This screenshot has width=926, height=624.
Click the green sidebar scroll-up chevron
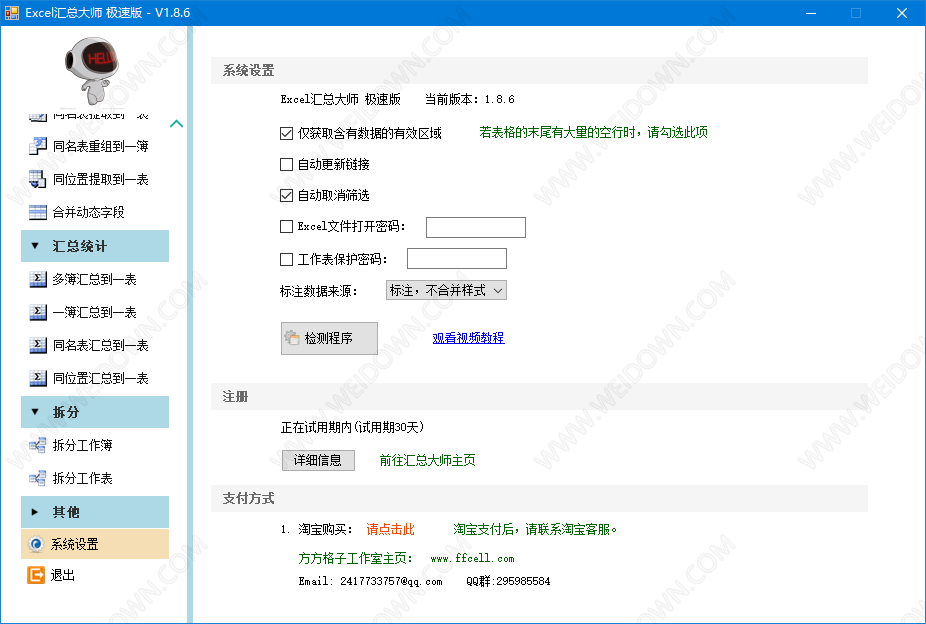coord(176,124)
